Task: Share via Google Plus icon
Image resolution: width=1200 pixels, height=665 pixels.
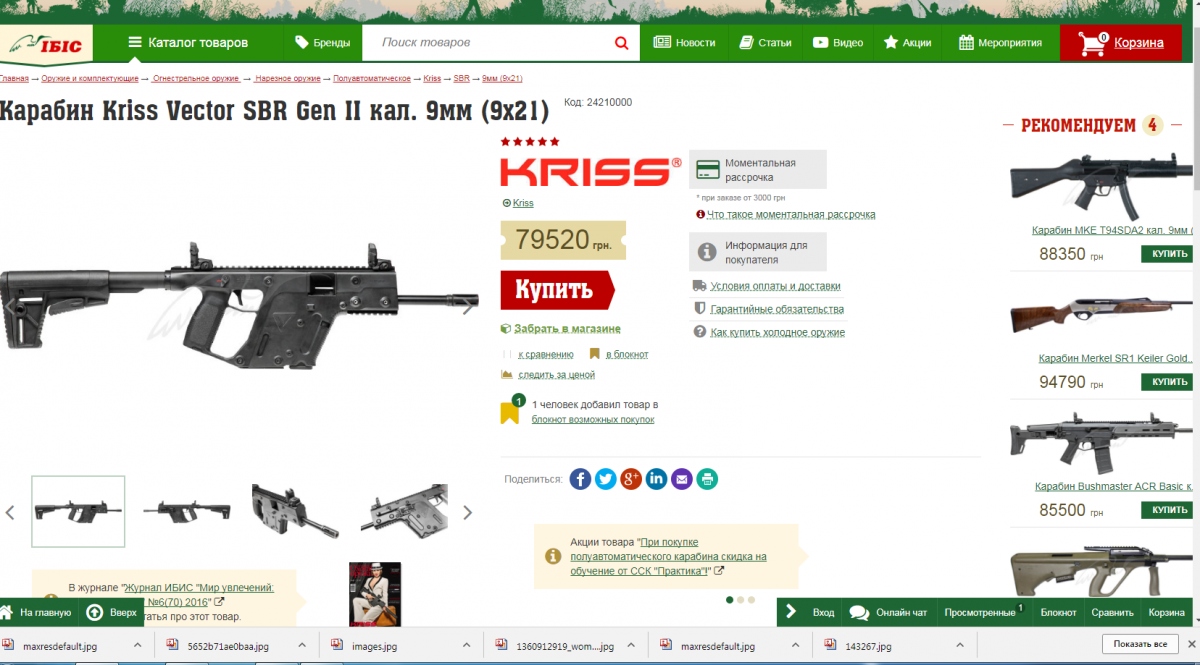Action: (631, 479)
